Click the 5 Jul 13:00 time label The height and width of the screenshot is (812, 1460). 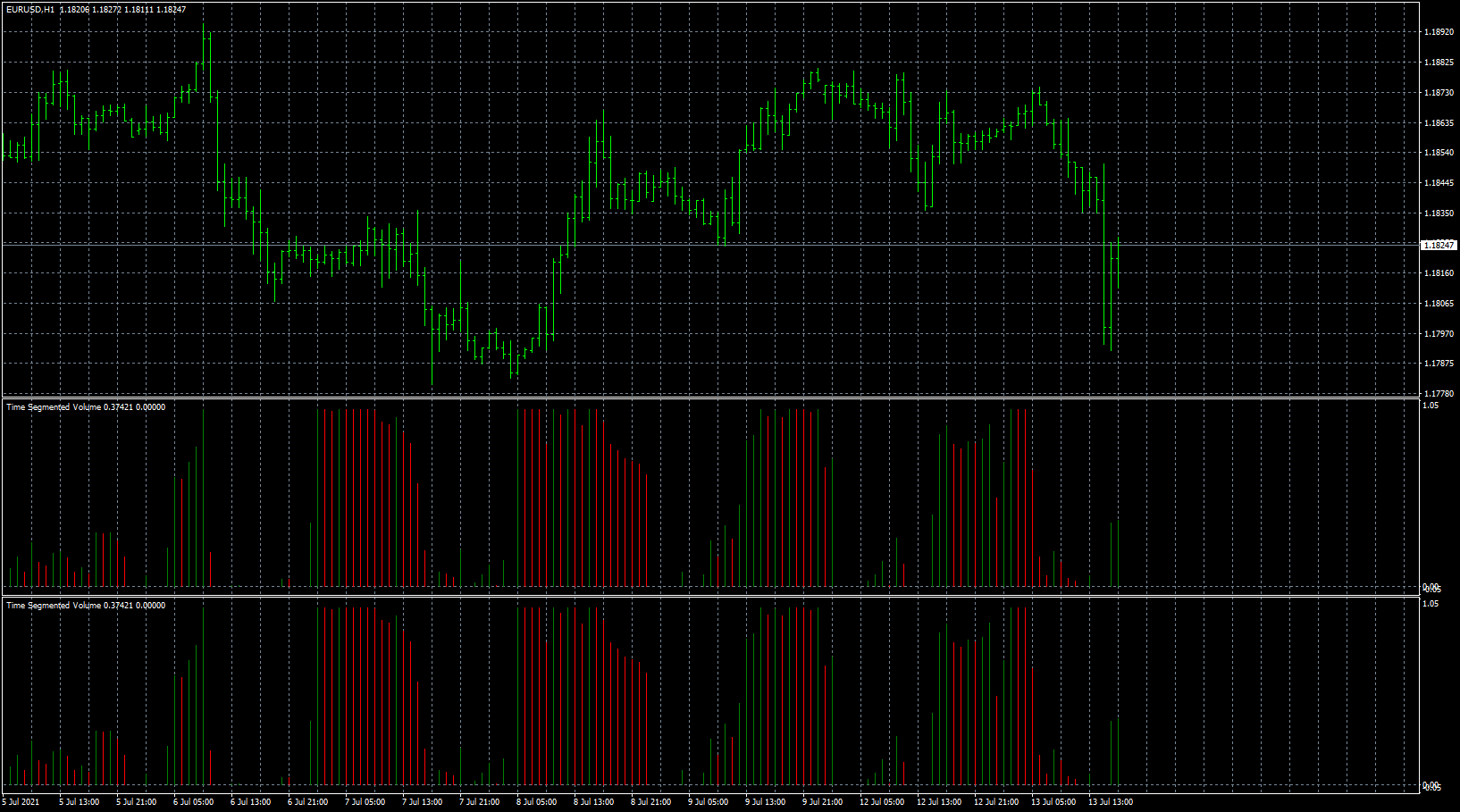80,802
